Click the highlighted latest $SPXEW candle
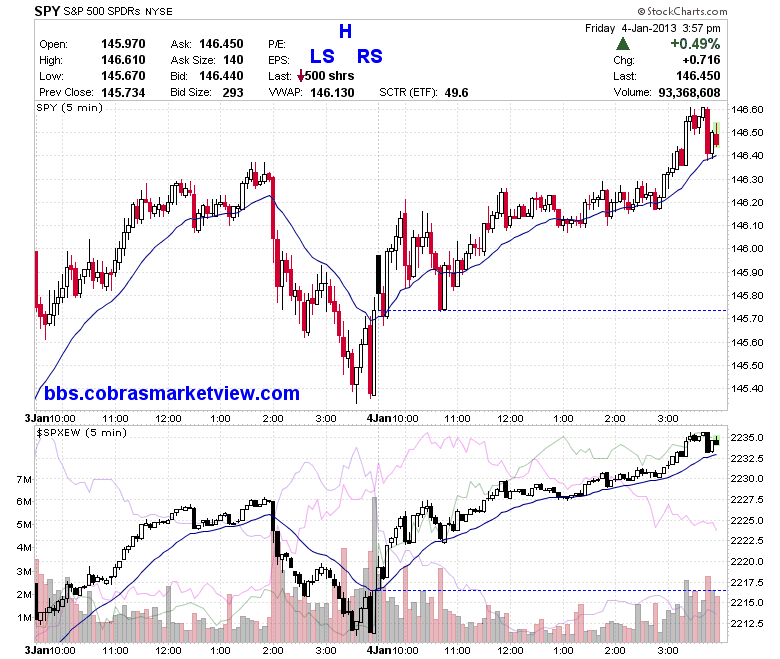The width and height of the screenshot is (780, 659). pyautogui.click(x=716, y=440)
